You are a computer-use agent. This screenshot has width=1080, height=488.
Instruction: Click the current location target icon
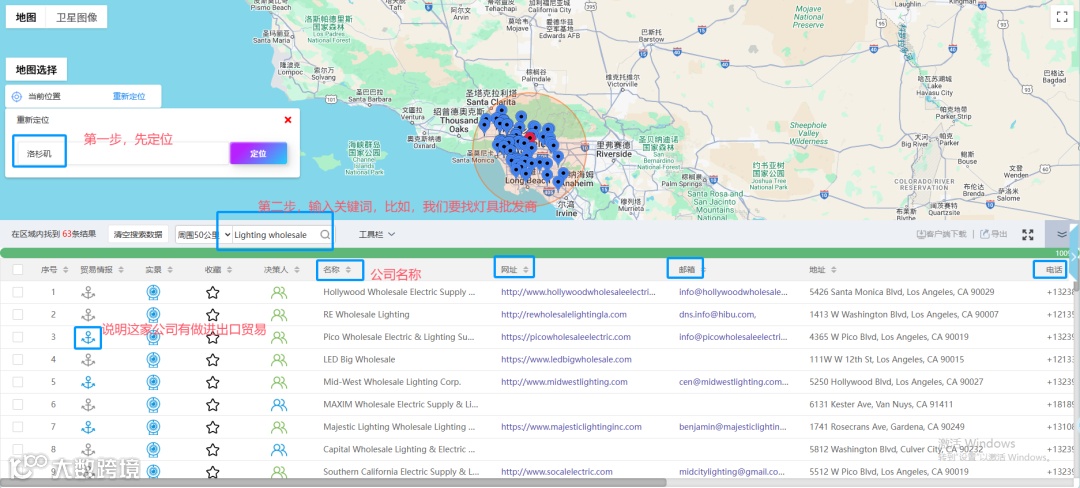[x=17, y=96]
